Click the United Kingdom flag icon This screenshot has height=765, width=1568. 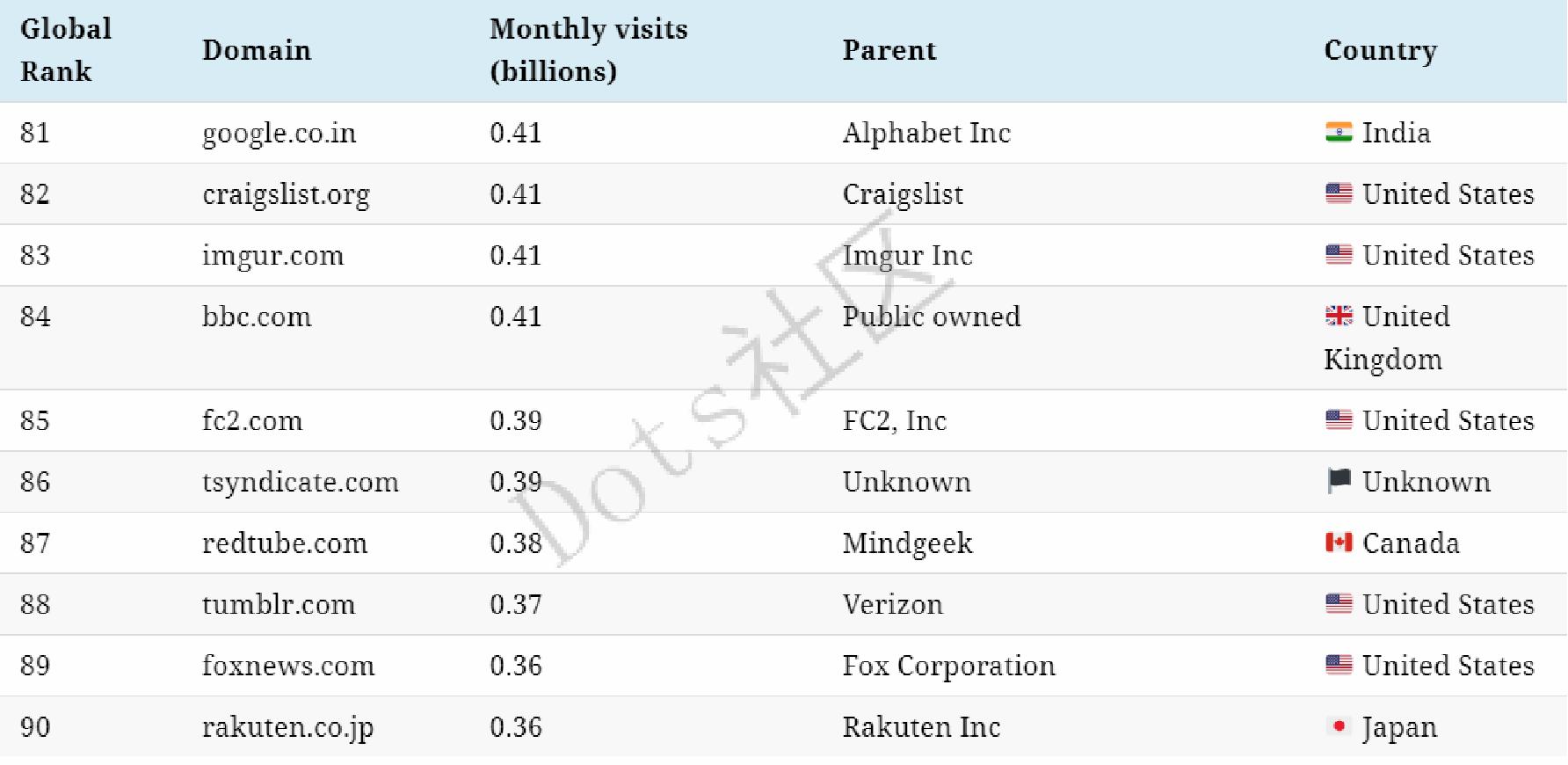coord(1339,316)
